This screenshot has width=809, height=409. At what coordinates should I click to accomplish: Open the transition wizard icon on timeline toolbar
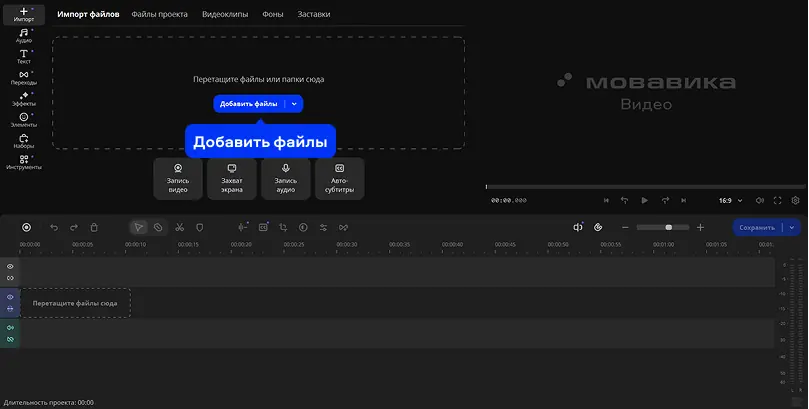click(343, 227)
